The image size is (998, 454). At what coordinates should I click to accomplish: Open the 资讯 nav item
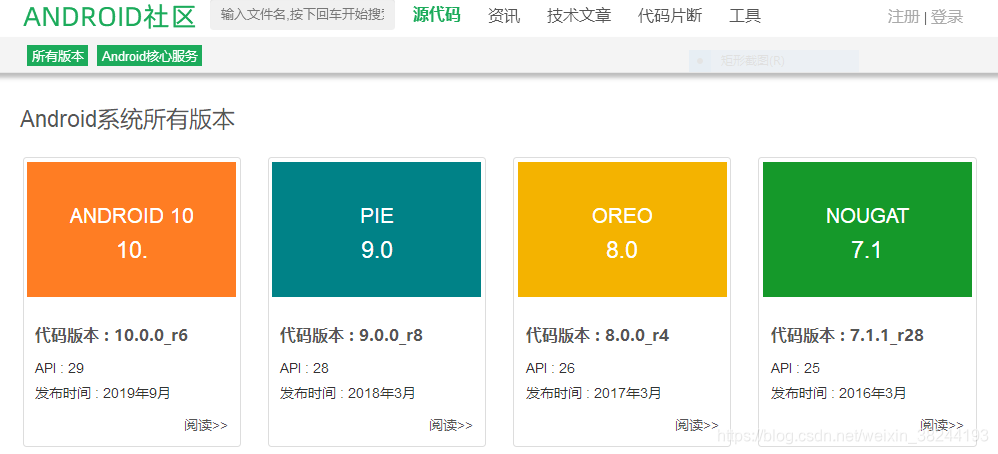[503, 15]
